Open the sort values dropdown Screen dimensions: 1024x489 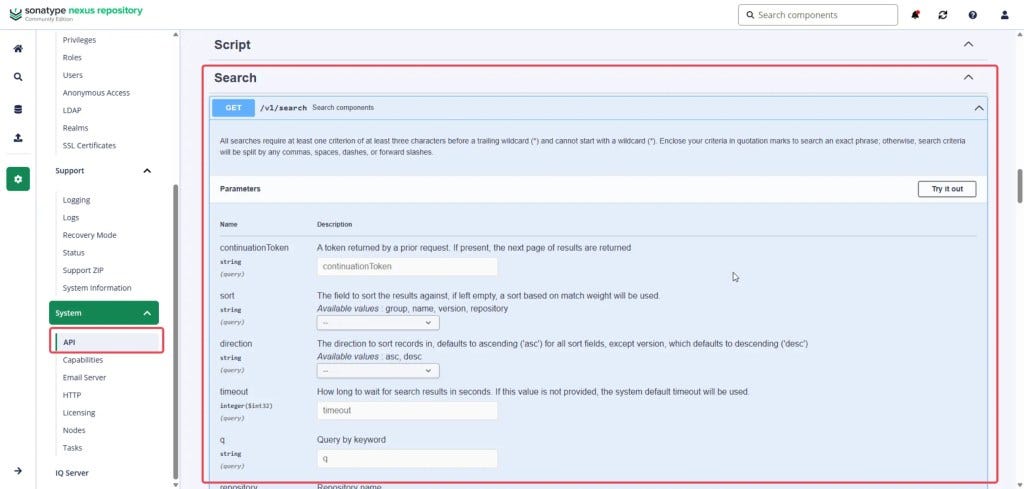377,323
